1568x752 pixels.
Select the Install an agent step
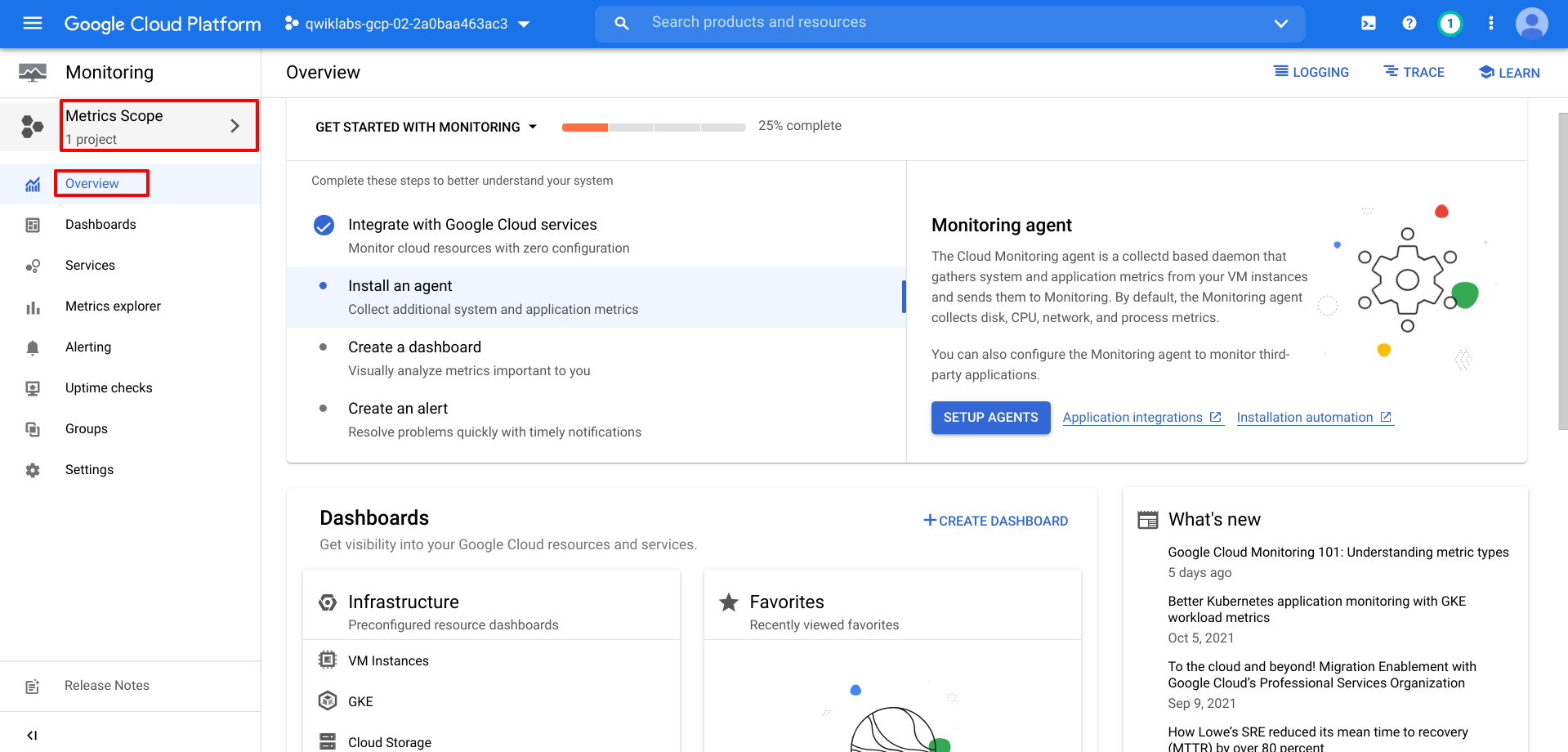[596, 298]
